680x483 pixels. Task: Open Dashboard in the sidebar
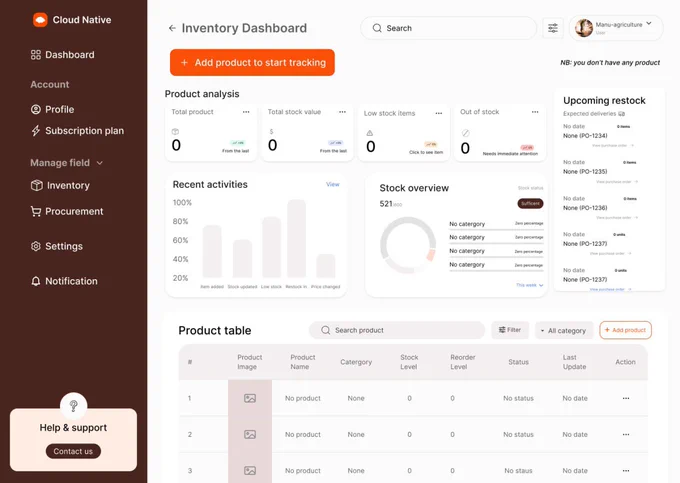(x=62, y=55)
